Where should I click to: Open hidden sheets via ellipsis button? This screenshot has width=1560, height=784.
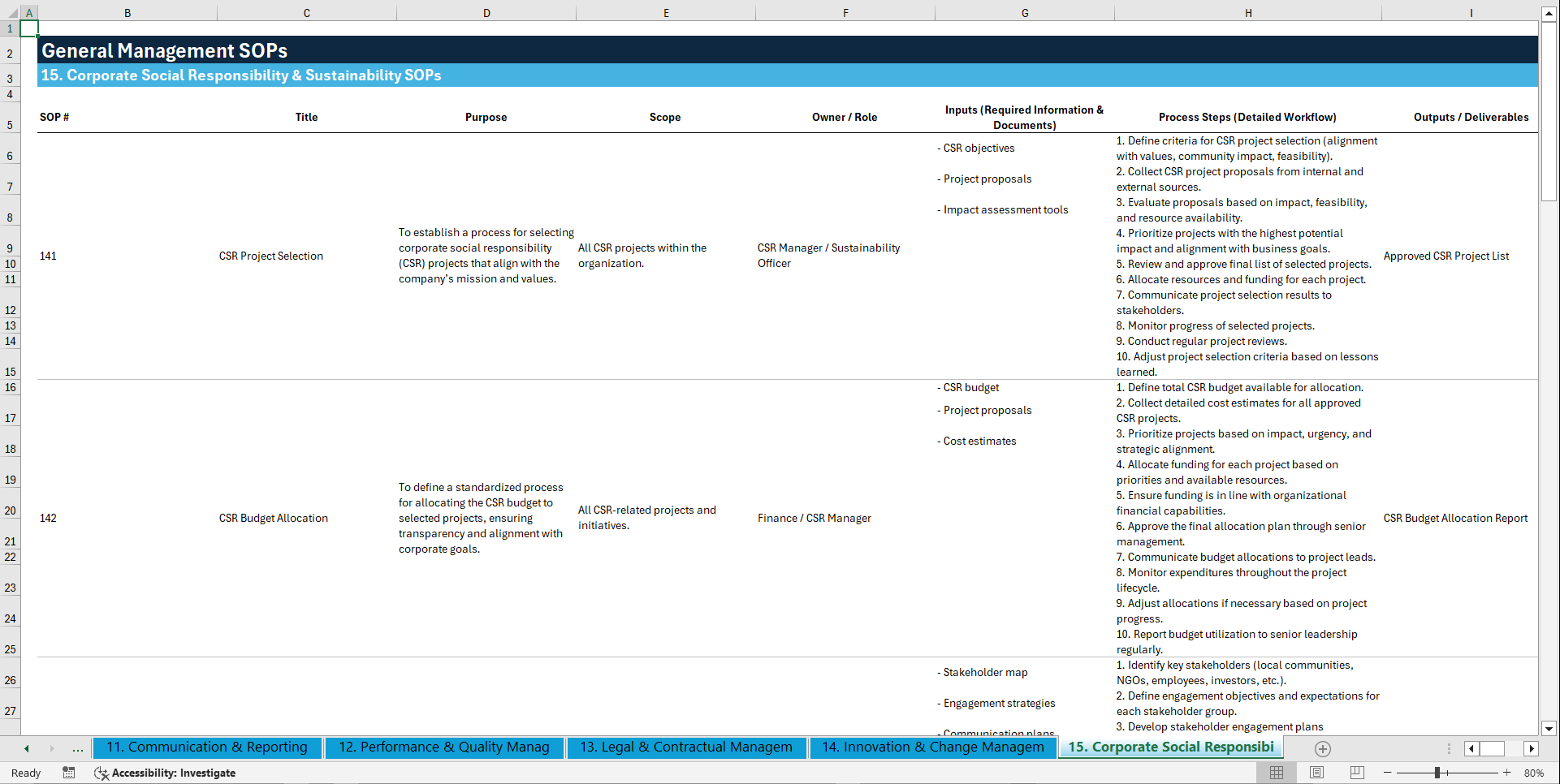77,748
